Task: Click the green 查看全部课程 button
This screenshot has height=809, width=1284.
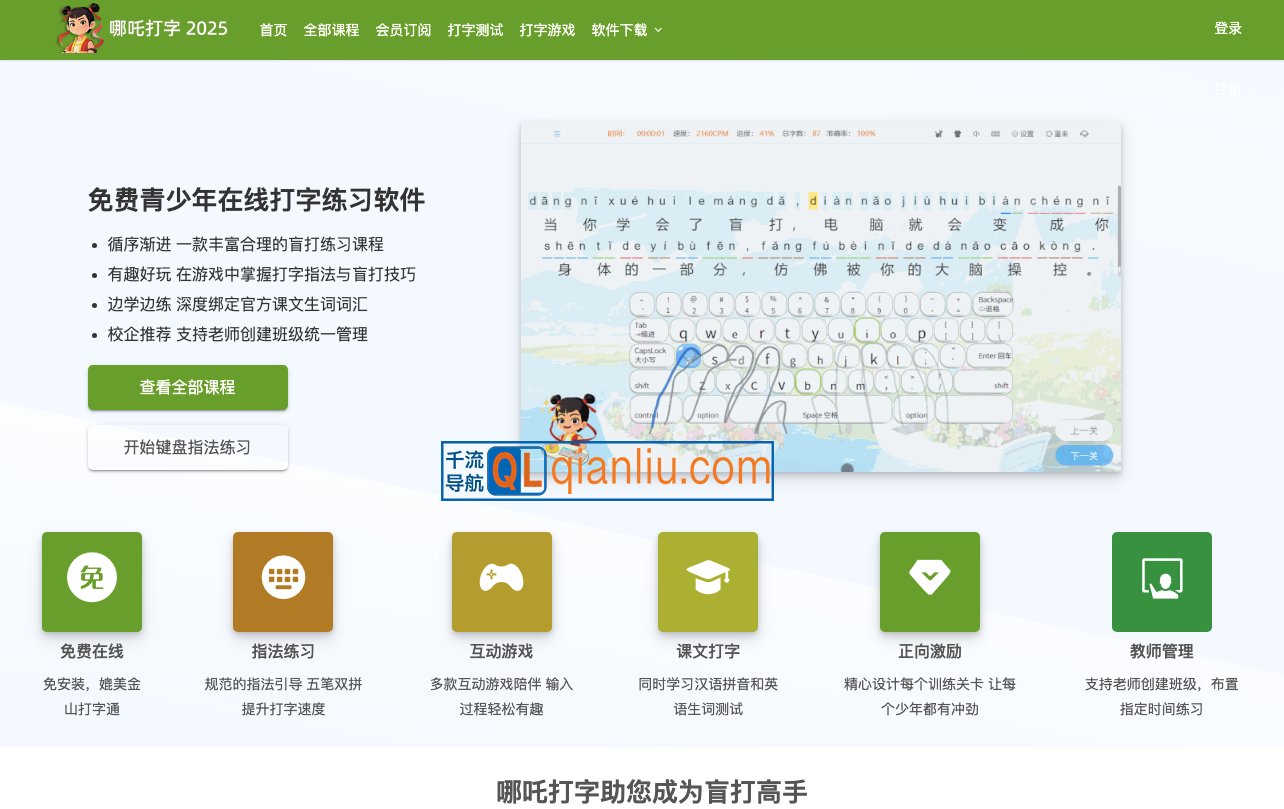Action: 187,387
